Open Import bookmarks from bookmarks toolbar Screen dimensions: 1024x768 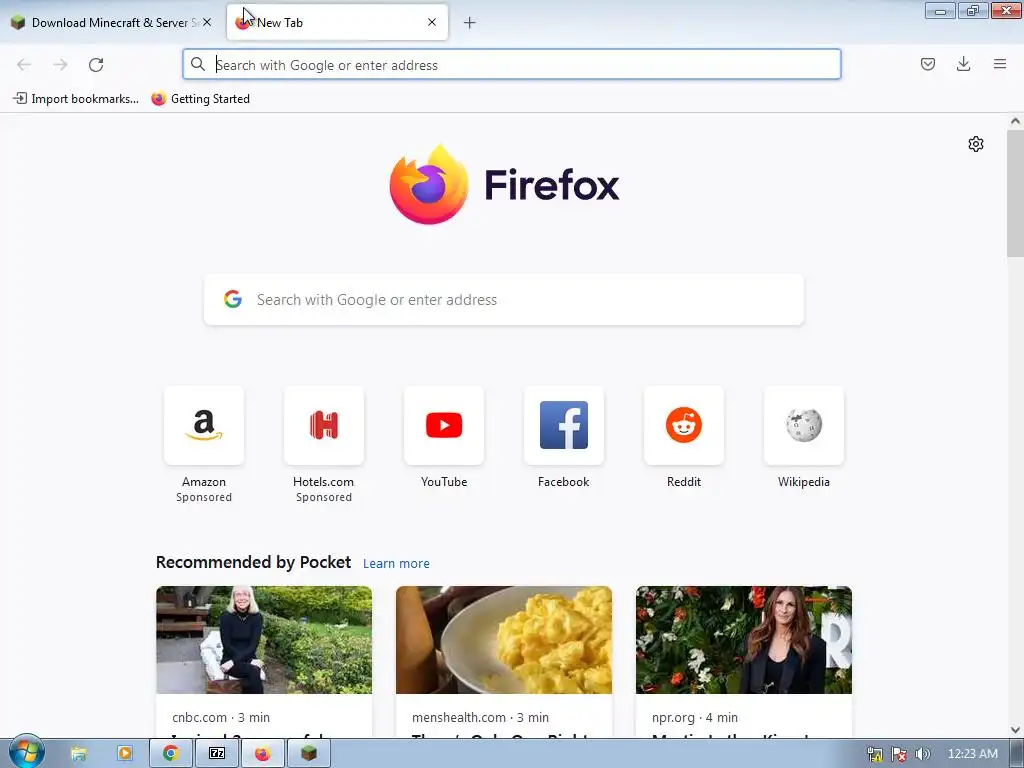pos(76,99)
